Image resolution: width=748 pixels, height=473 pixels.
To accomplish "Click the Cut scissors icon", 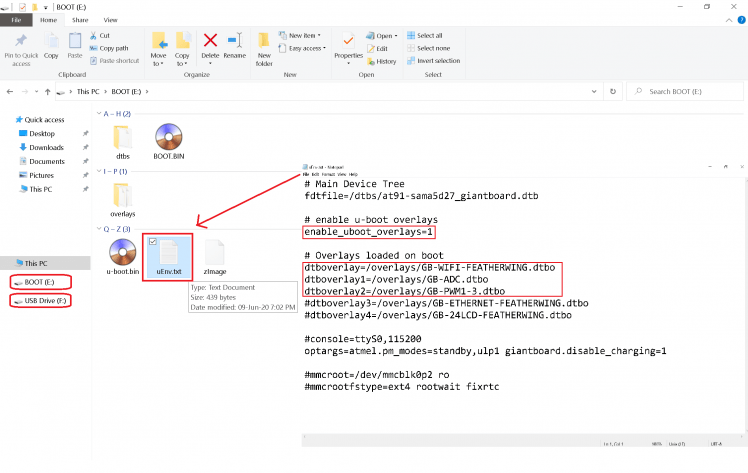I will [x=94, y=35].
